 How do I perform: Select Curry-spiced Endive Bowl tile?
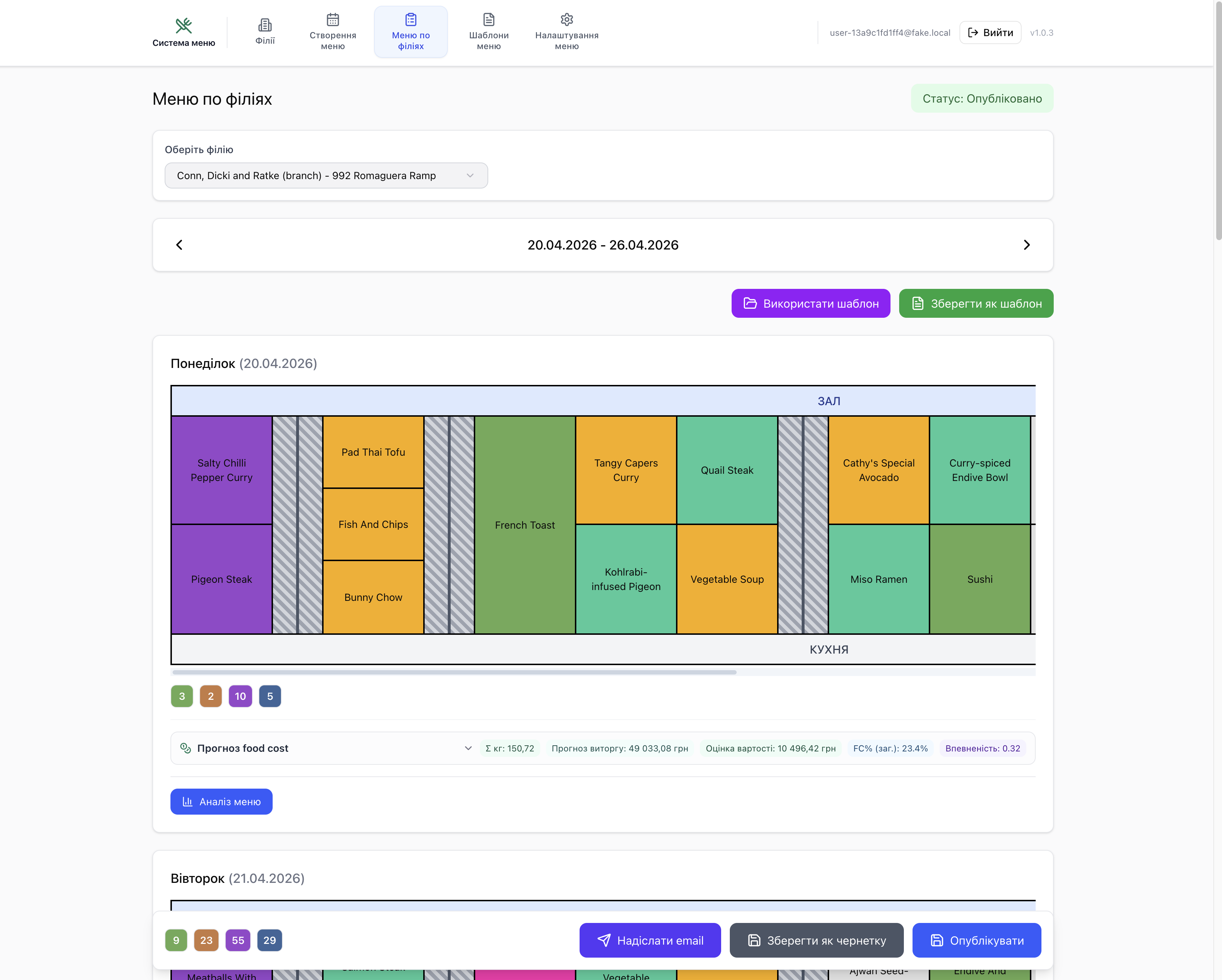pyautogui.click(x=980, y=470)
